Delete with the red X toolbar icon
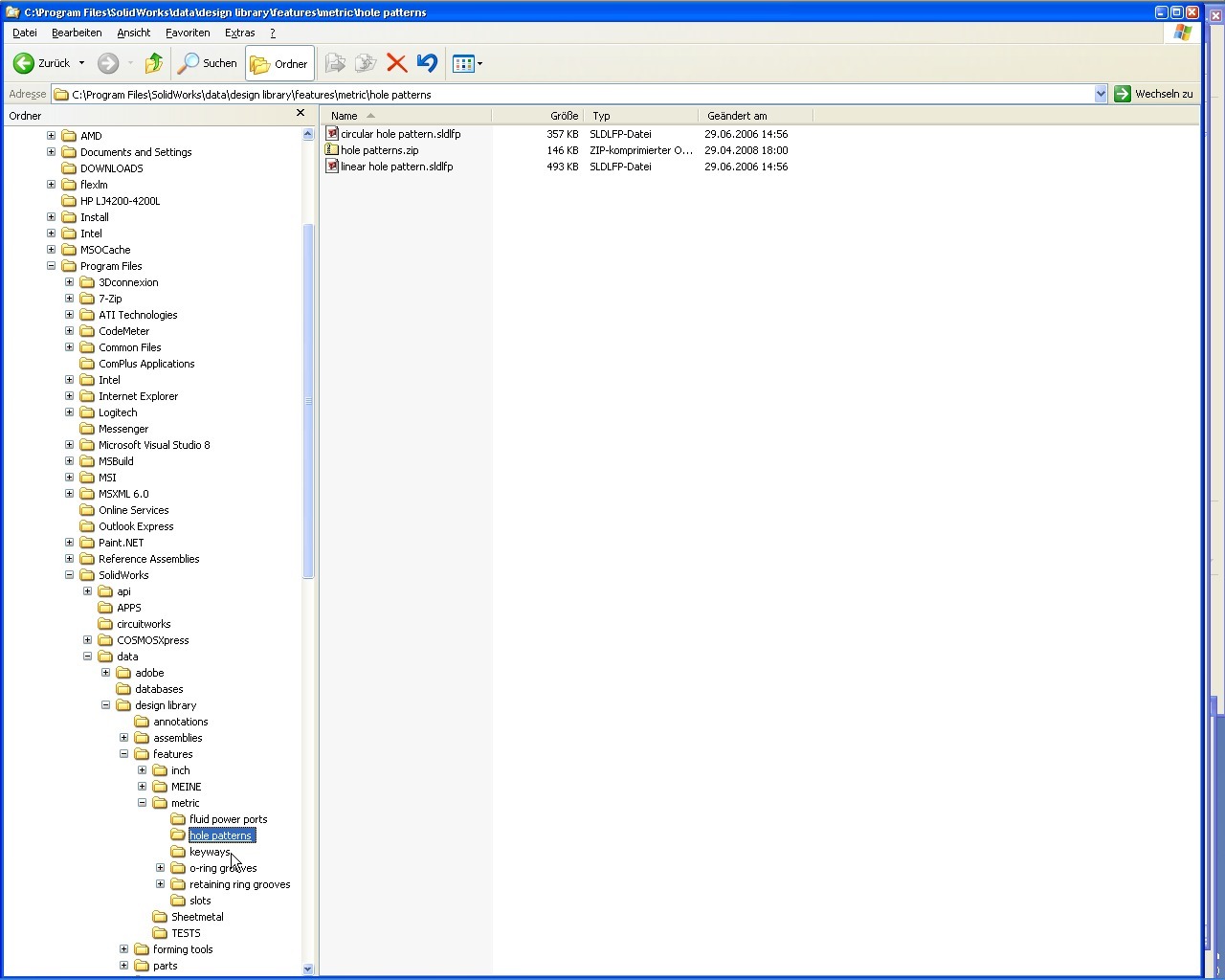The image size is (1225, 980). [x=396, y=63]
